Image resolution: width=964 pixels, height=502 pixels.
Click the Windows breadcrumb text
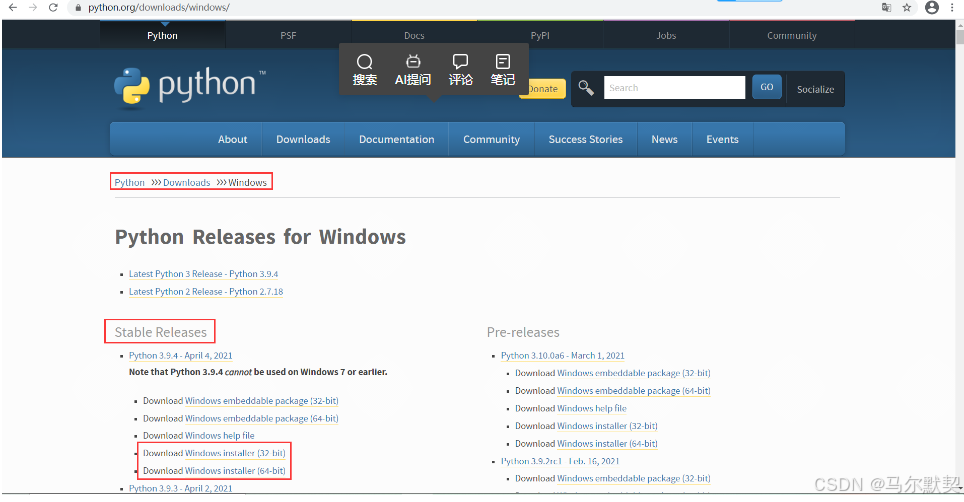(248, 182)
